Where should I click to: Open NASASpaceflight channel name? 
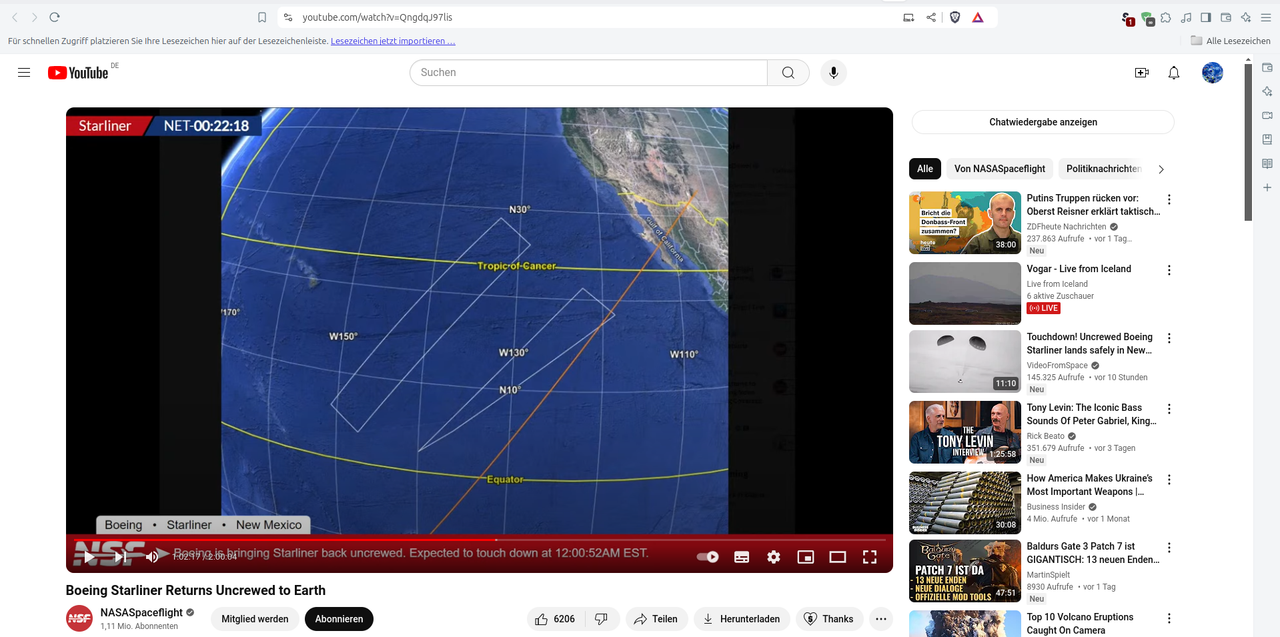(141, 612)
